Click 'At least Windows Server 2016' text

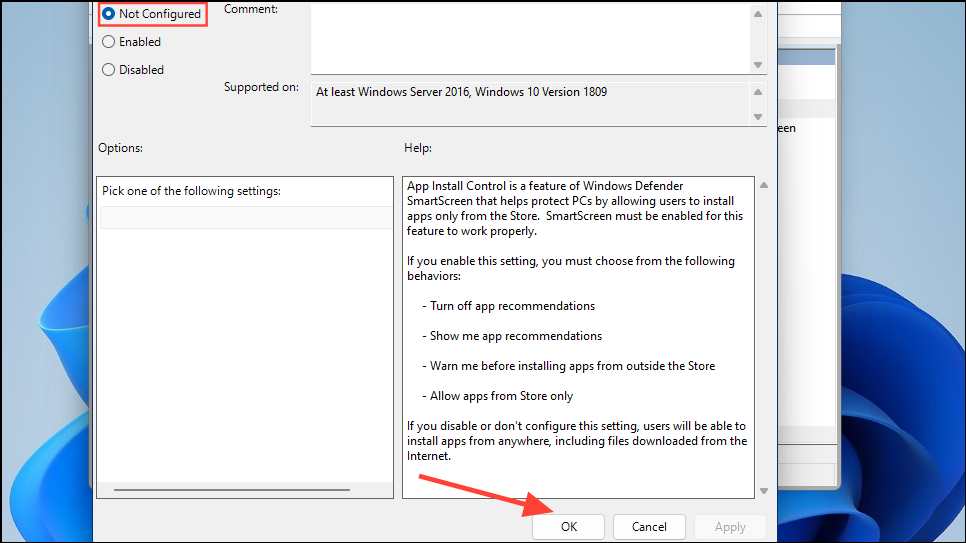(392, 92)
